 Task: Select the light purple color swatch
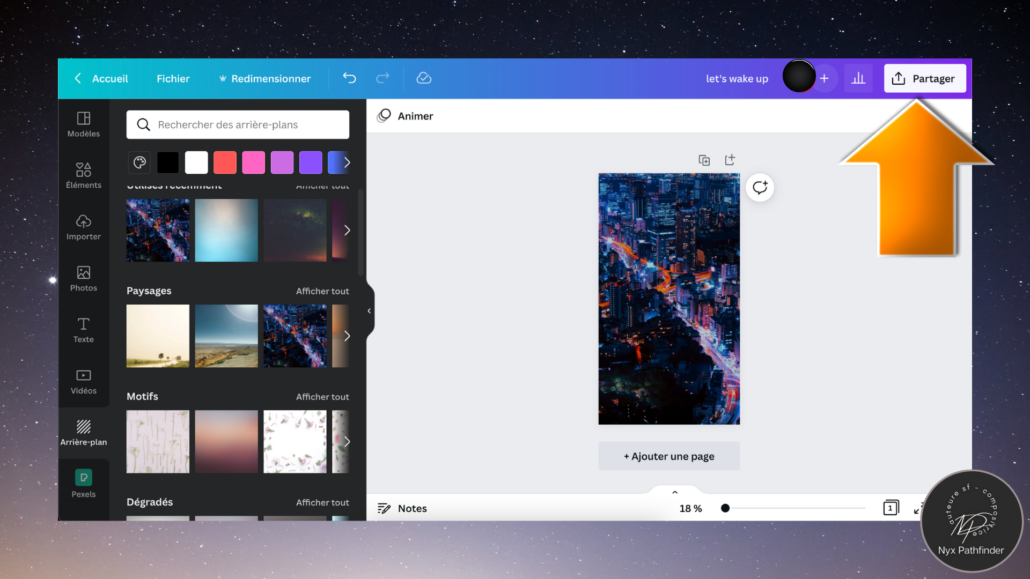point(282,162)
